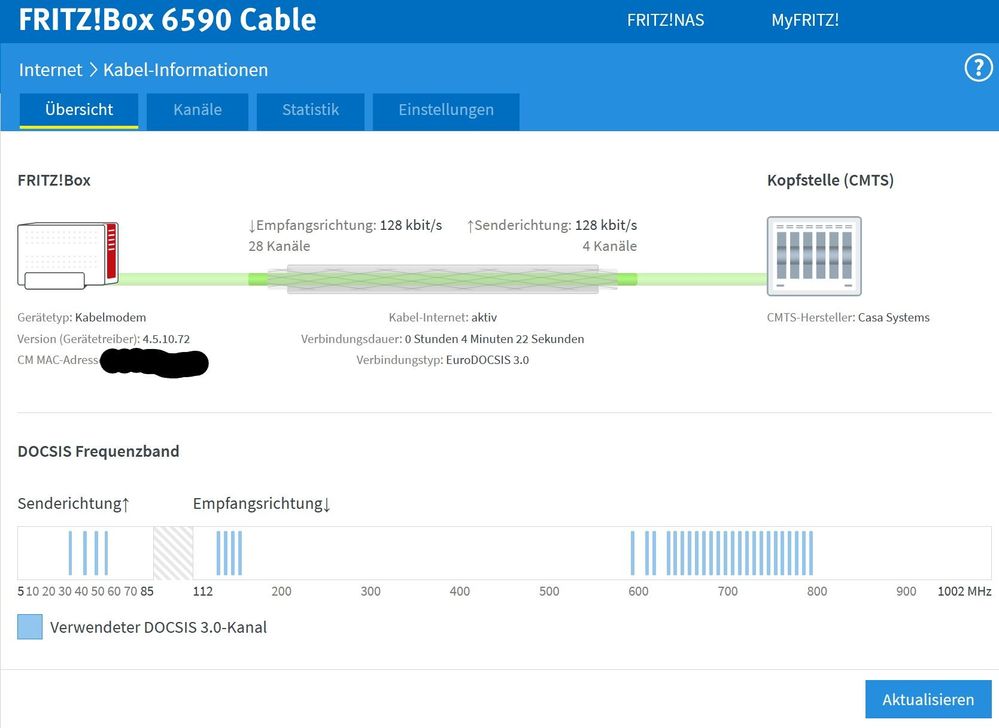Viewport: 999px width, 728px height.
Task: Click 'CMTS-Hersteller: Casa Systems' text
Action: (x=848, y=317)
